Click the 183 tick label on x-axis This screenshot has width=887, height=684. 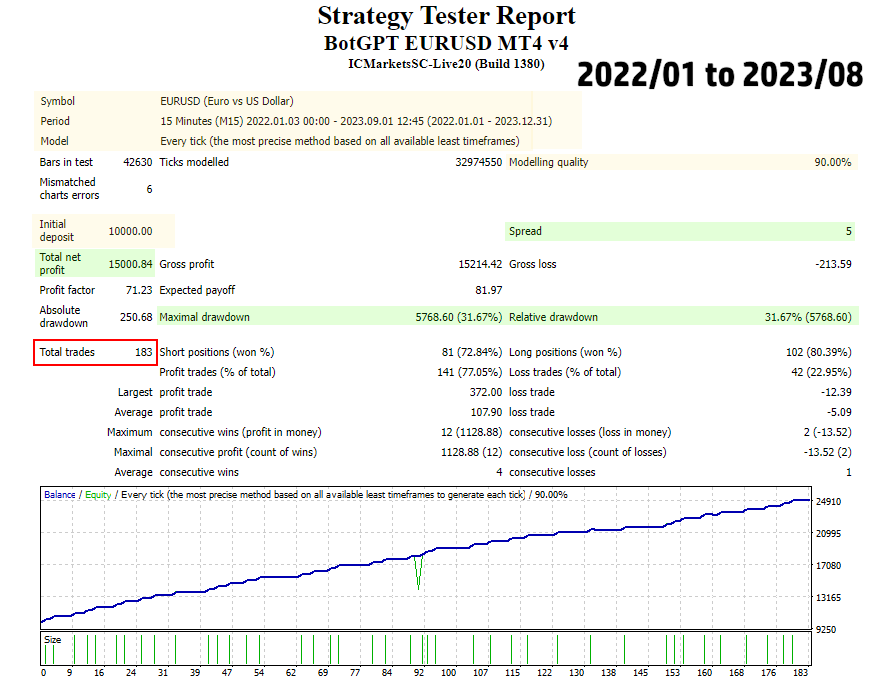[800, 673]
